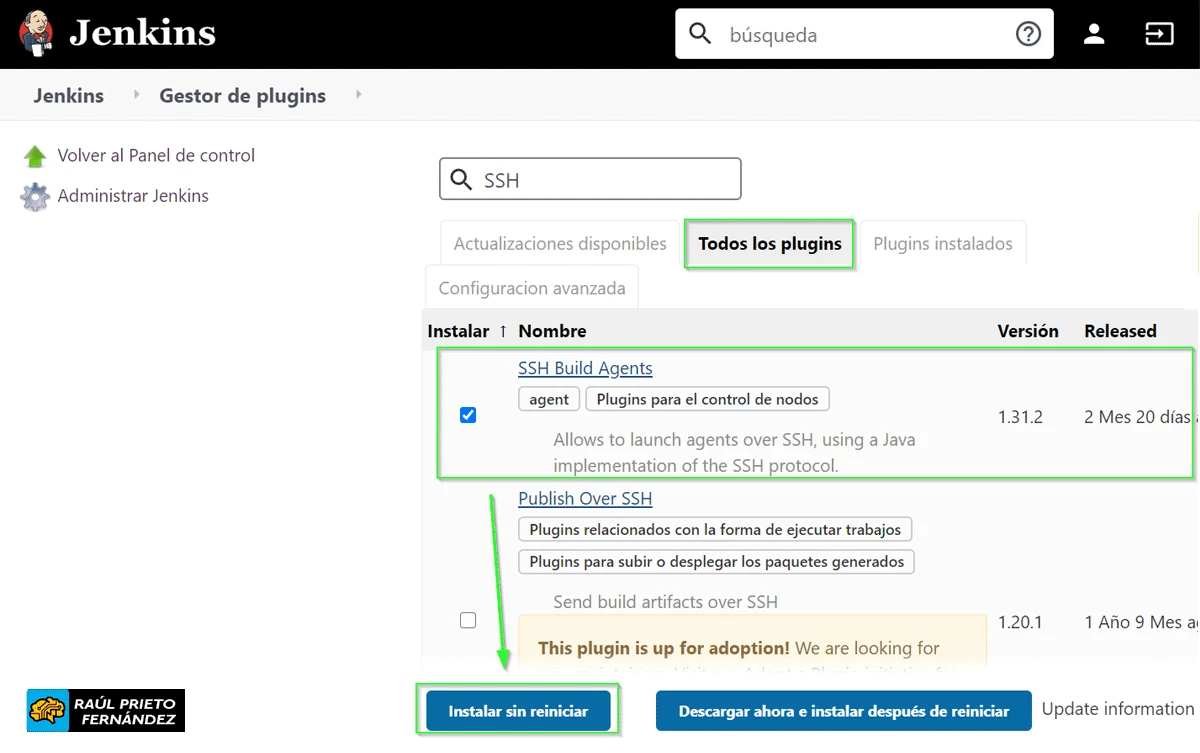Check the Publish Over SSH install checkbox

[x=468, y=621]
